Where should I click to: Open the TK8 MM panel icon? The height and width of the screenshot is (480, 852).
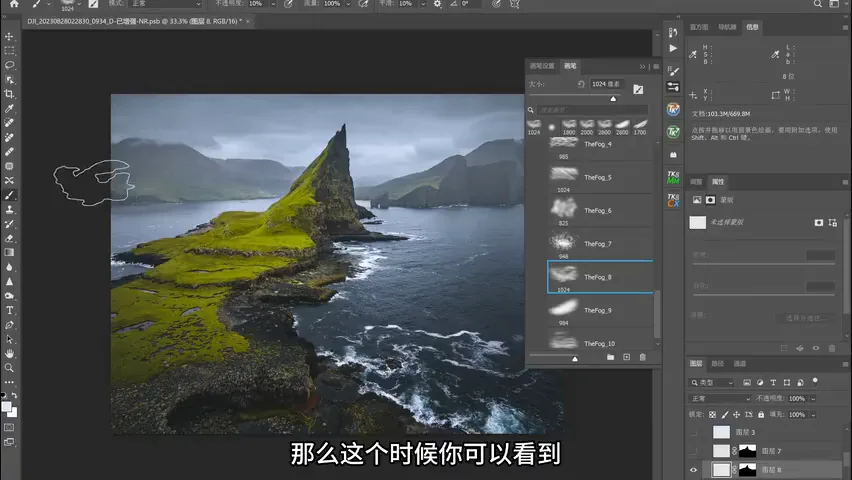[x=673, y=177]
